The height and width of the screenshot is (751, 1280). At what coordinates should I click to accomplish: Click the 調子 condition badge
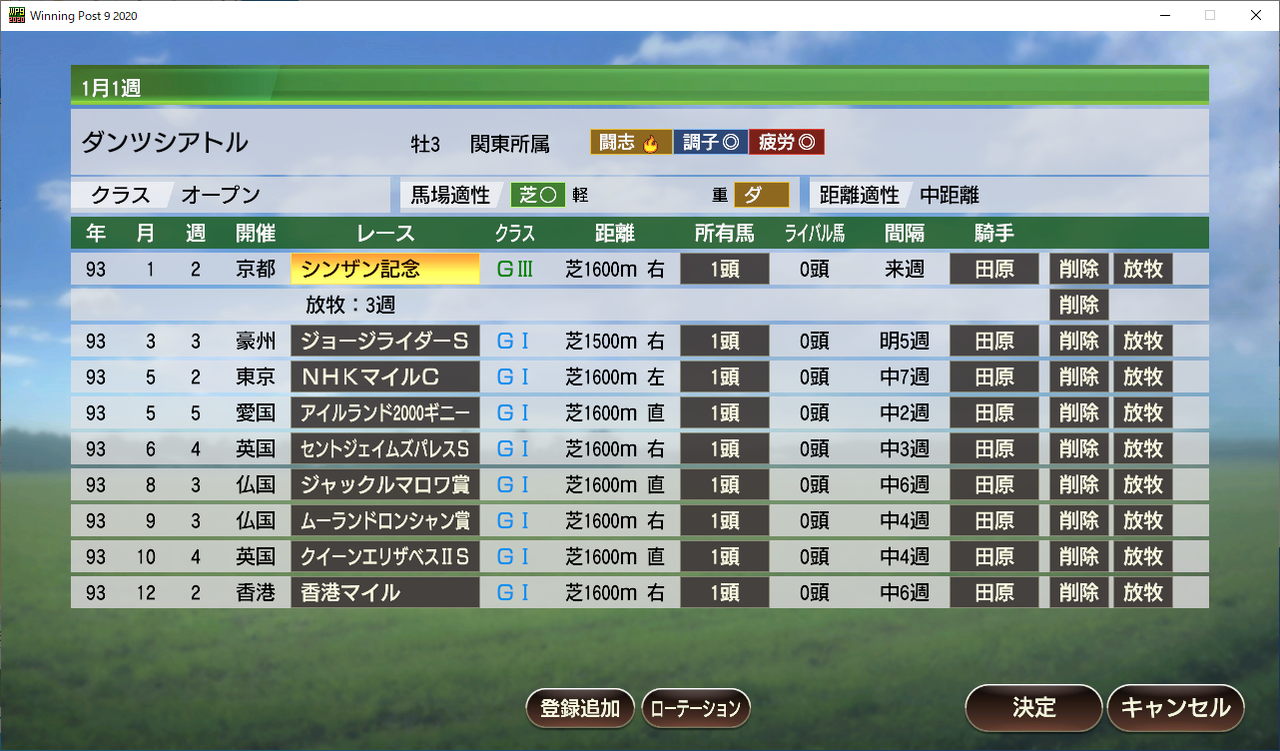(x=711, y=143)
